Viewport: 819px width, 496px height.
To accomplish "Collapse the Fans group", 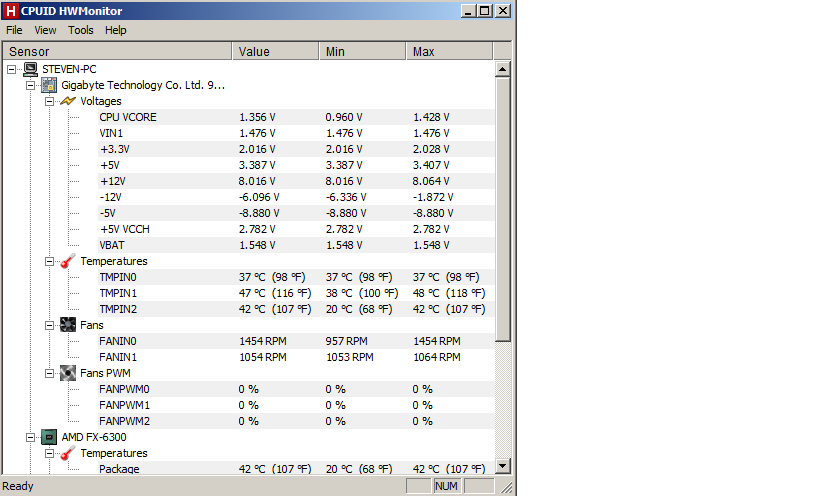I will click(49, 325).
